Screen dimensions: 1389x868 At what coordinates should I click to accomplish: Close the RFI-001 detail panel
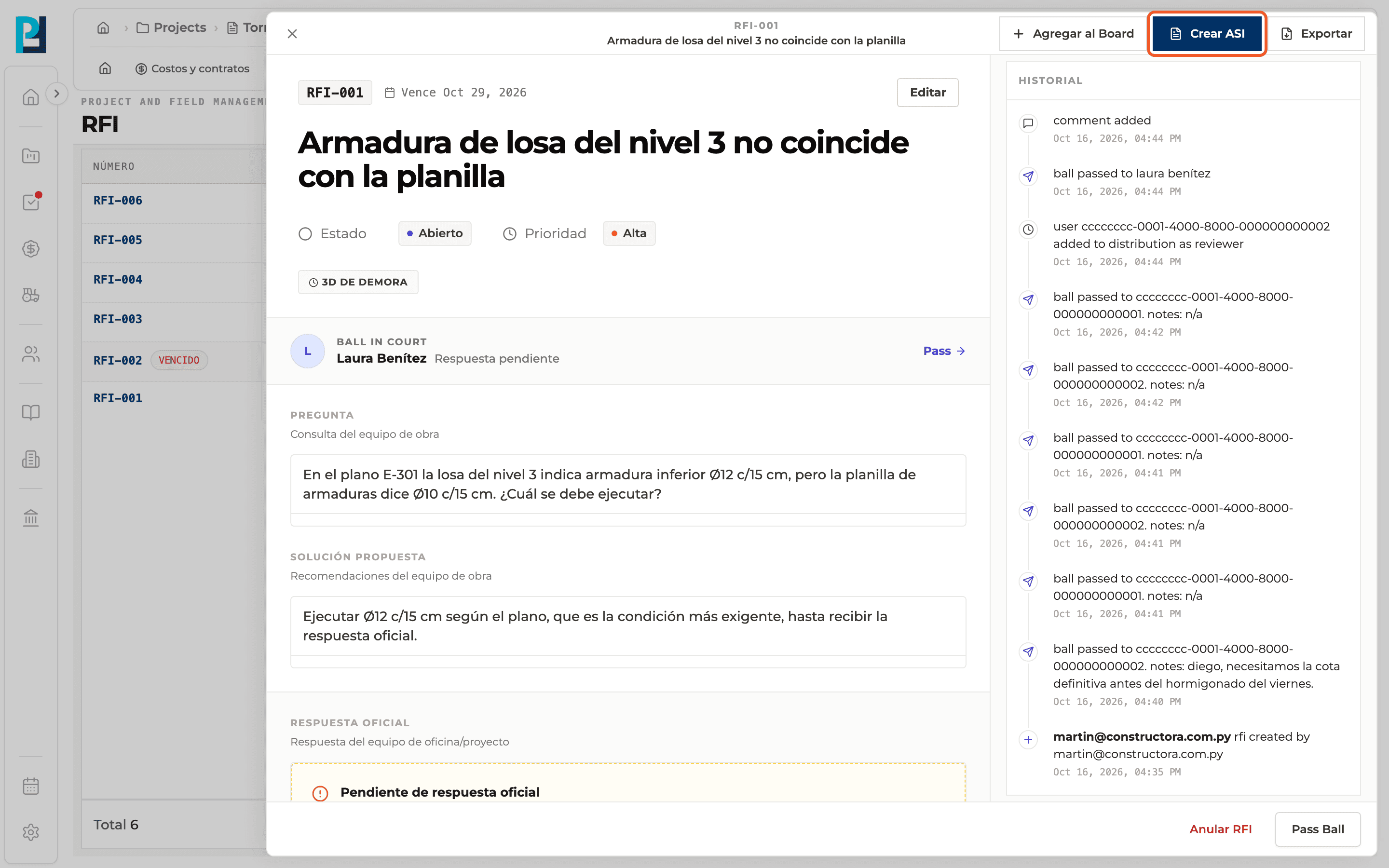pyautogui.click(x=292, y=34)
